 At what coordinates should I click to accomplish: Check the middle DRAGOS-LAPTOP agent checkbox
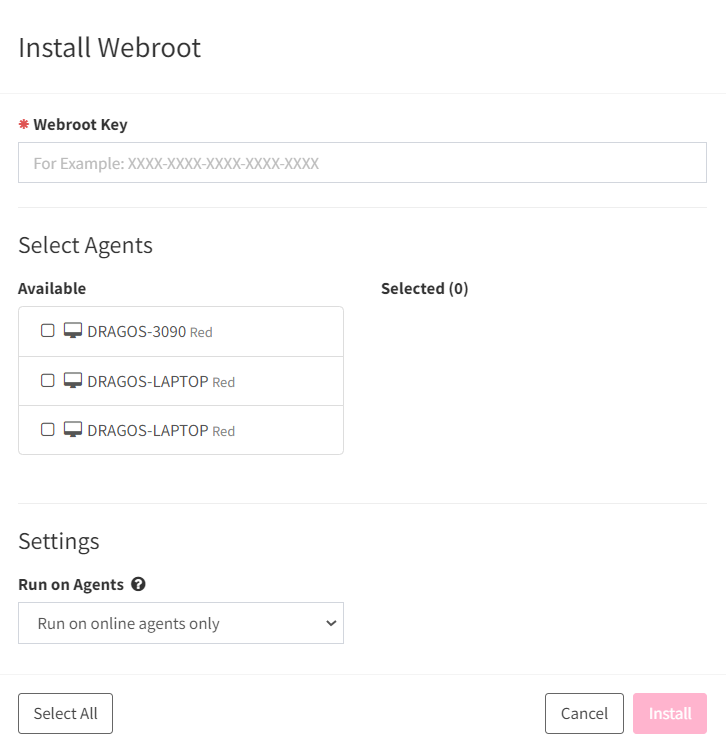[47, 380]
